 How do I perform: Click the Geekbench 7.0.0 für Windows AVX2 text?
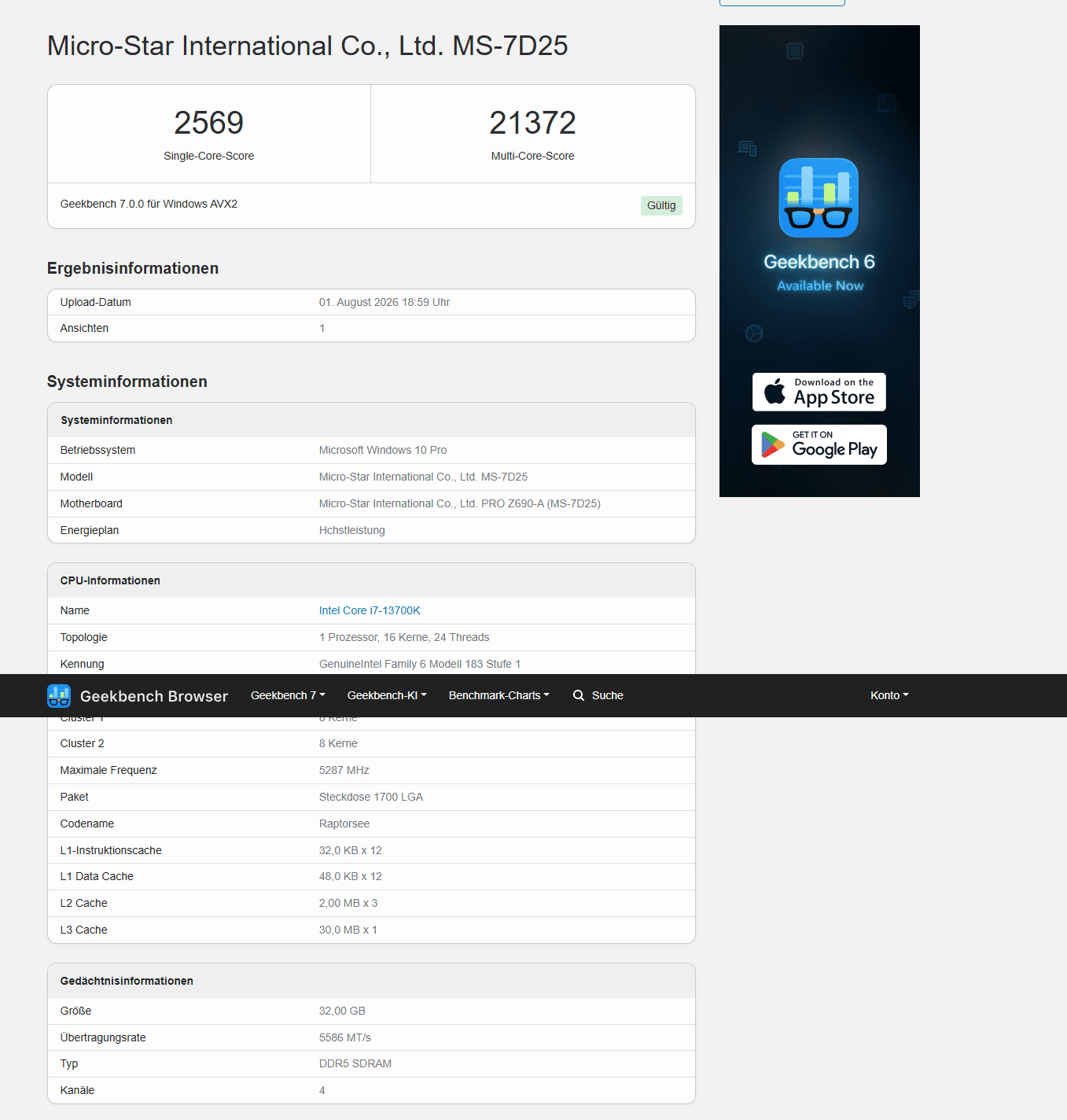coord(149,204)
